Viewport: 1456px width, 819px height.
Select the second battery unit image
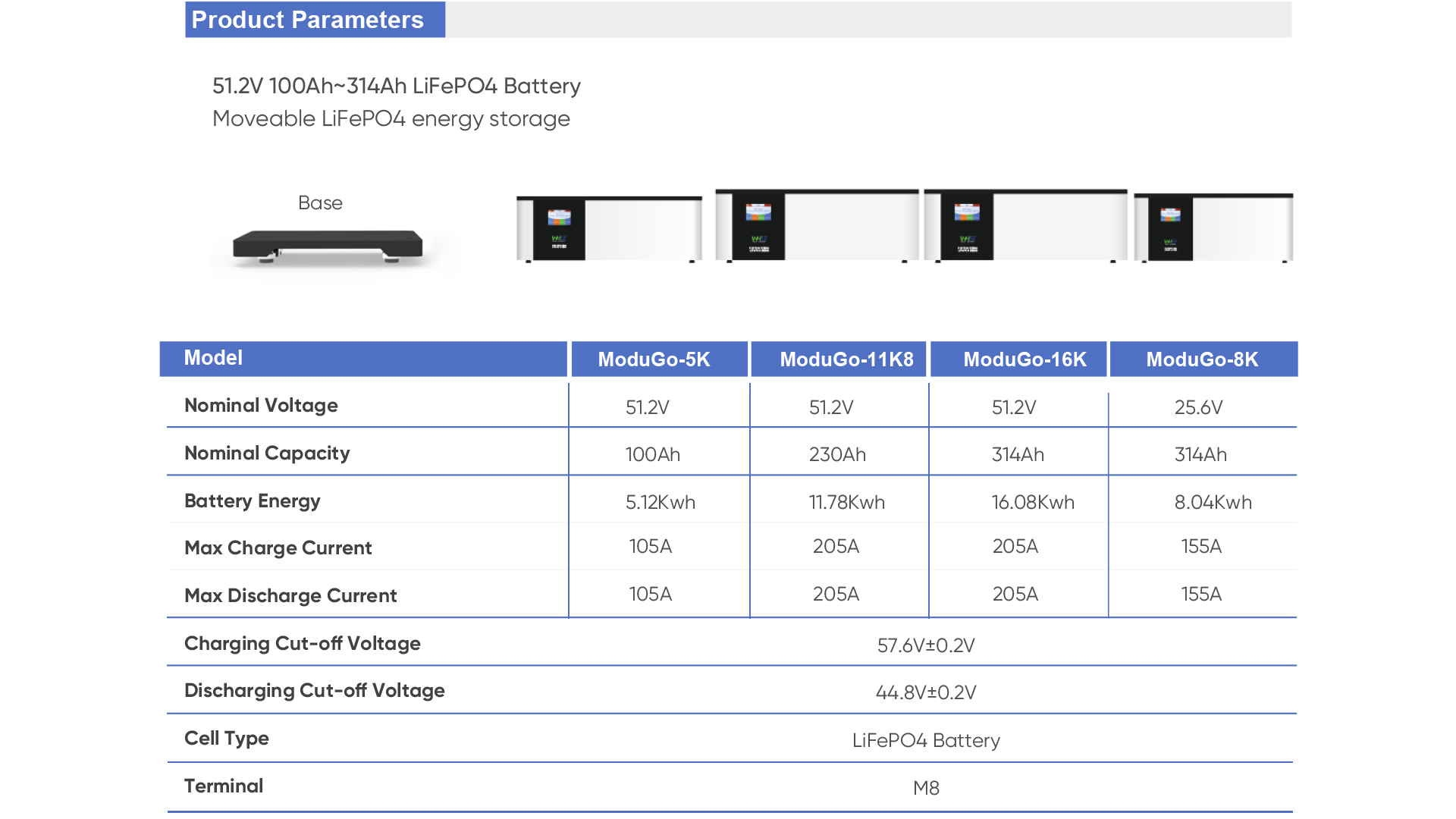(817, 225)
